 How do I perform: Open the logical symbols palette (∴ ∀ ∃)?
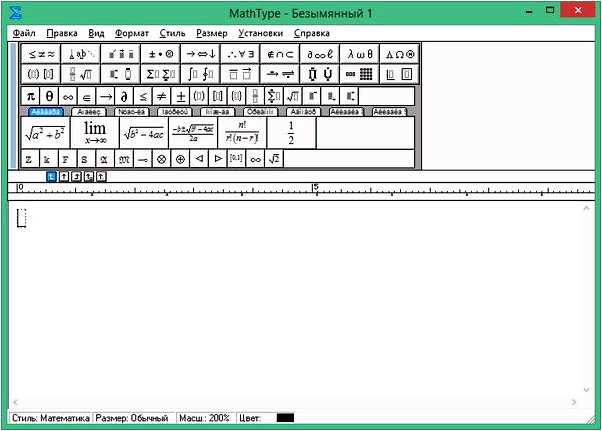point(240,54)
